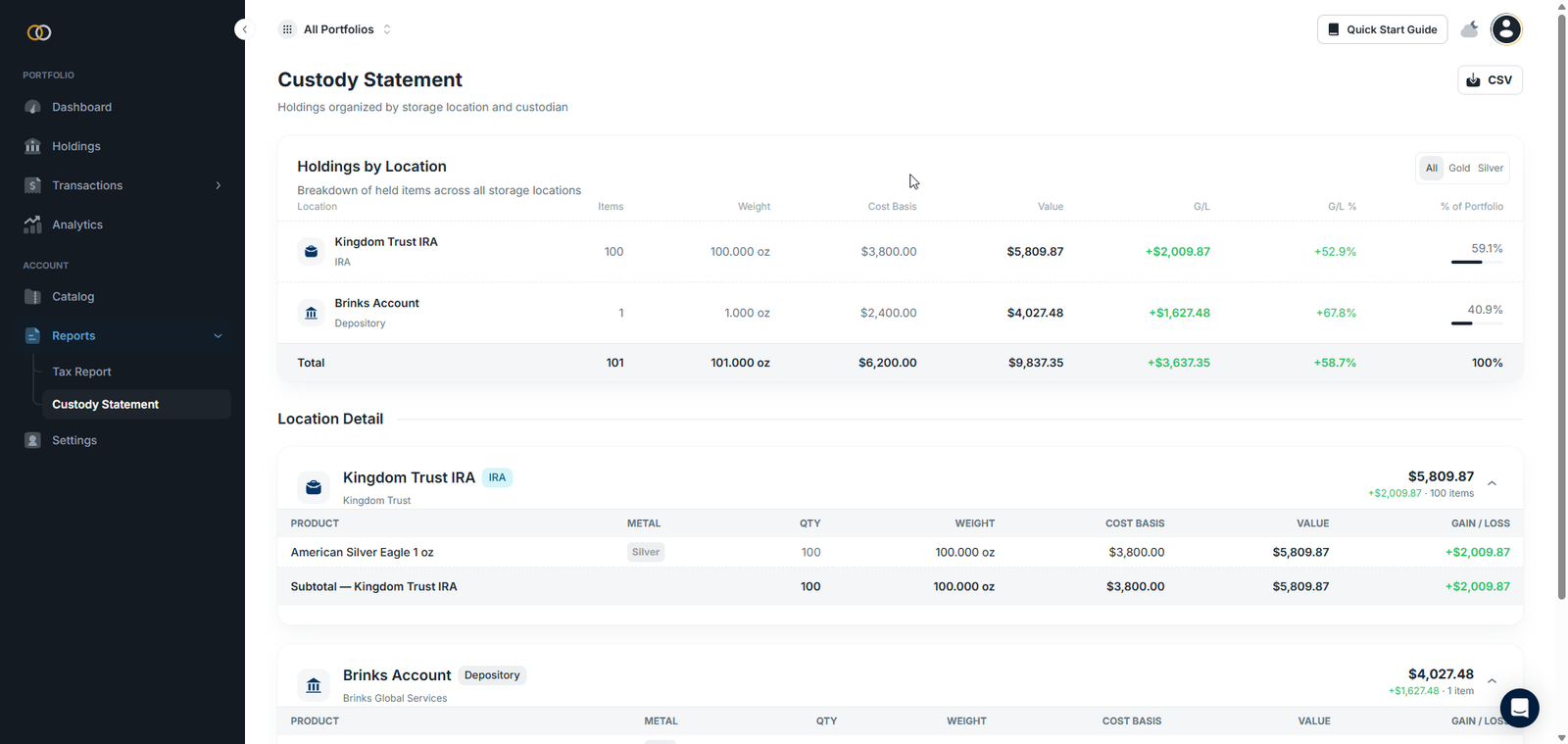Click the American Silver Eagle 1 oz row

(x=900, y=552)
